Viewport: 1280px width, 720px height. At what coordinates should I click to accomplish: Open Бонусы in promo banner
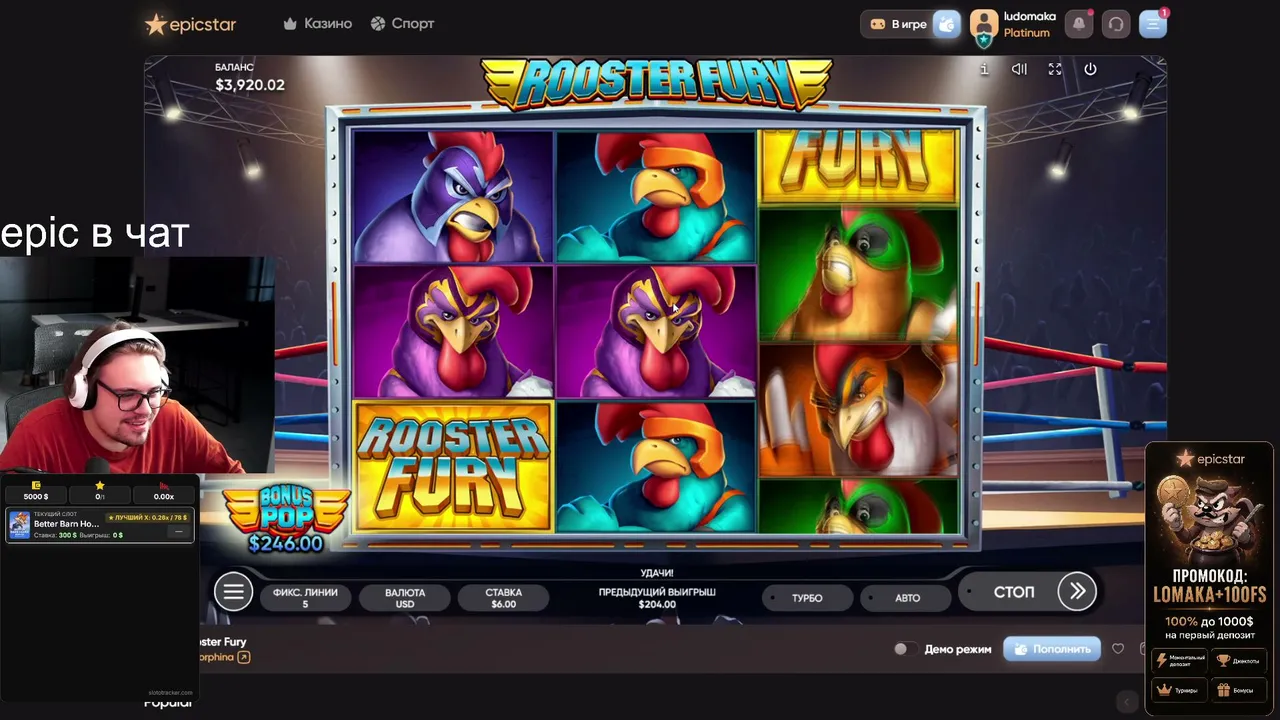[1238, 690]
